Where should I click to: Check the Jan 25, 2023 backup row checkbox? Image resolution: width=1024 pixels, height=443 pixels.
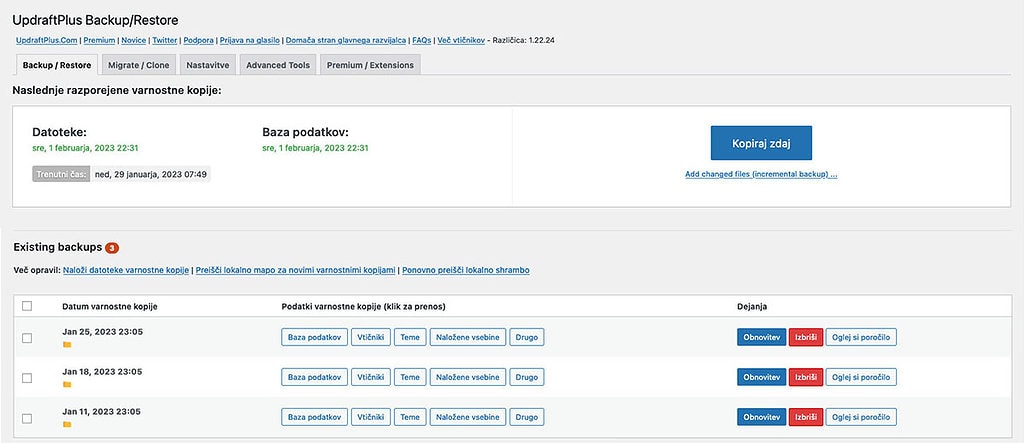pyautogui.click(x=27, y=338)
